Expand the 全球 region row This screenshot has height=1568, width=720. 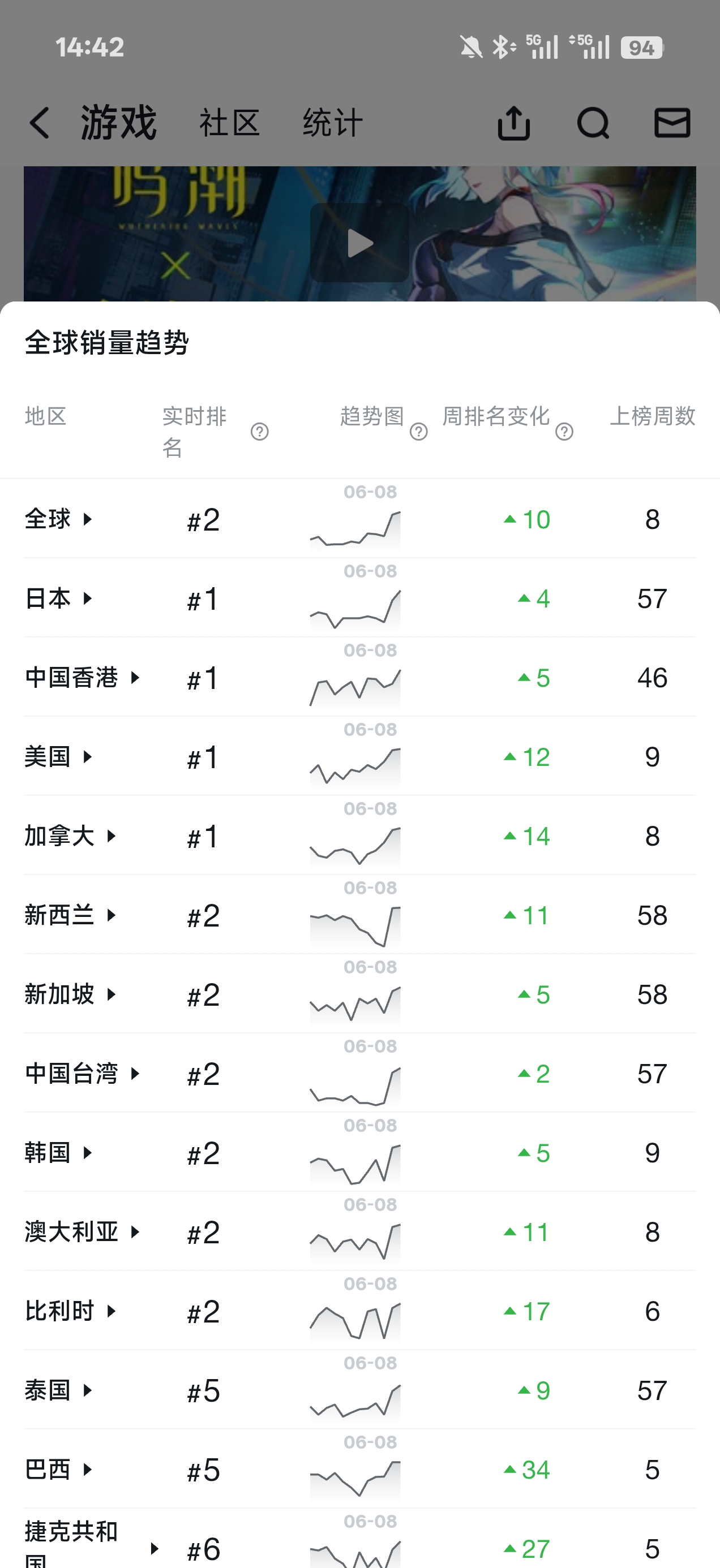(x=360, y=519)
